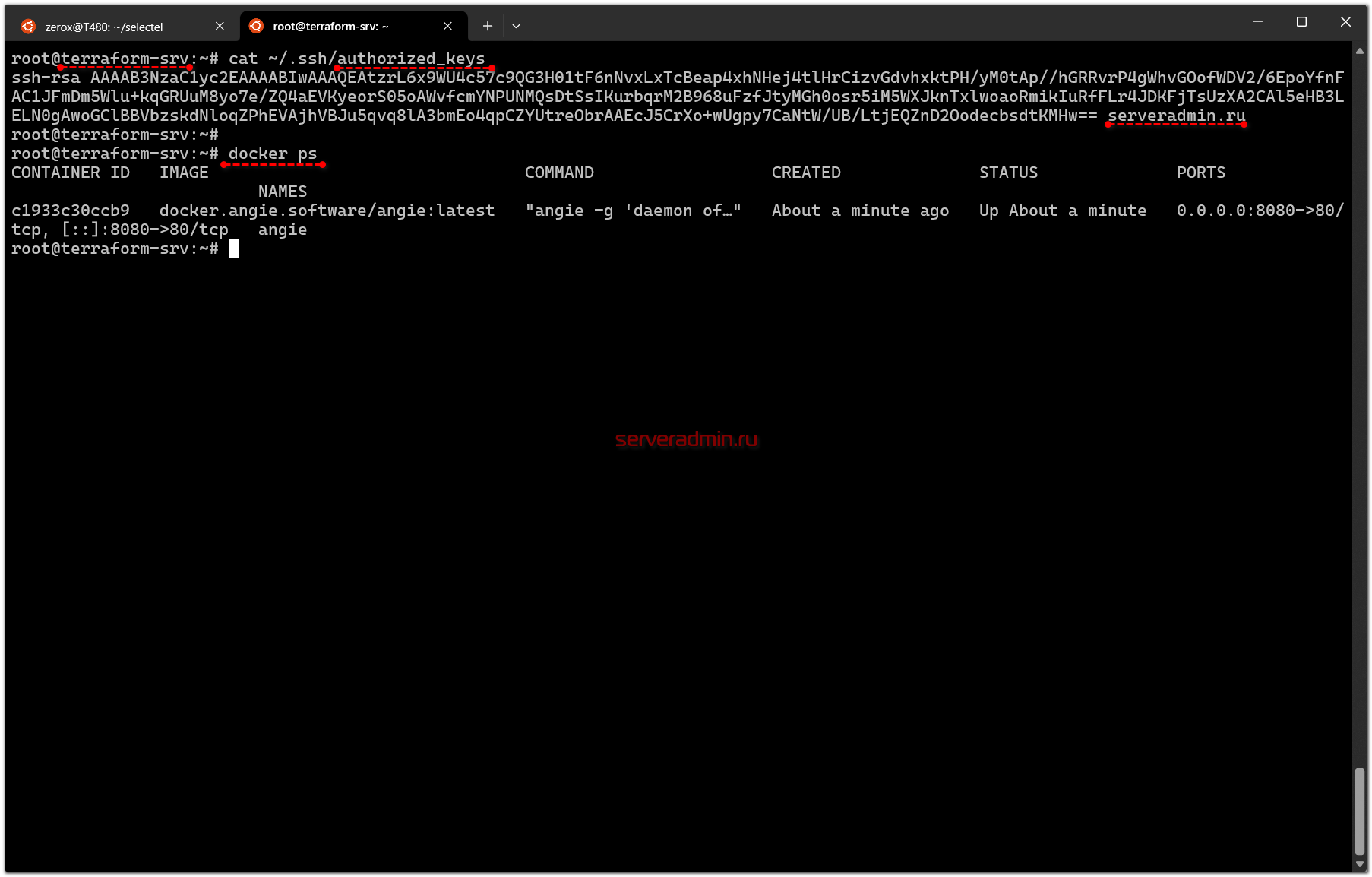Select the root@terraform-srv tab title
Screen dimensions: 1372x877
pos(330,27)
